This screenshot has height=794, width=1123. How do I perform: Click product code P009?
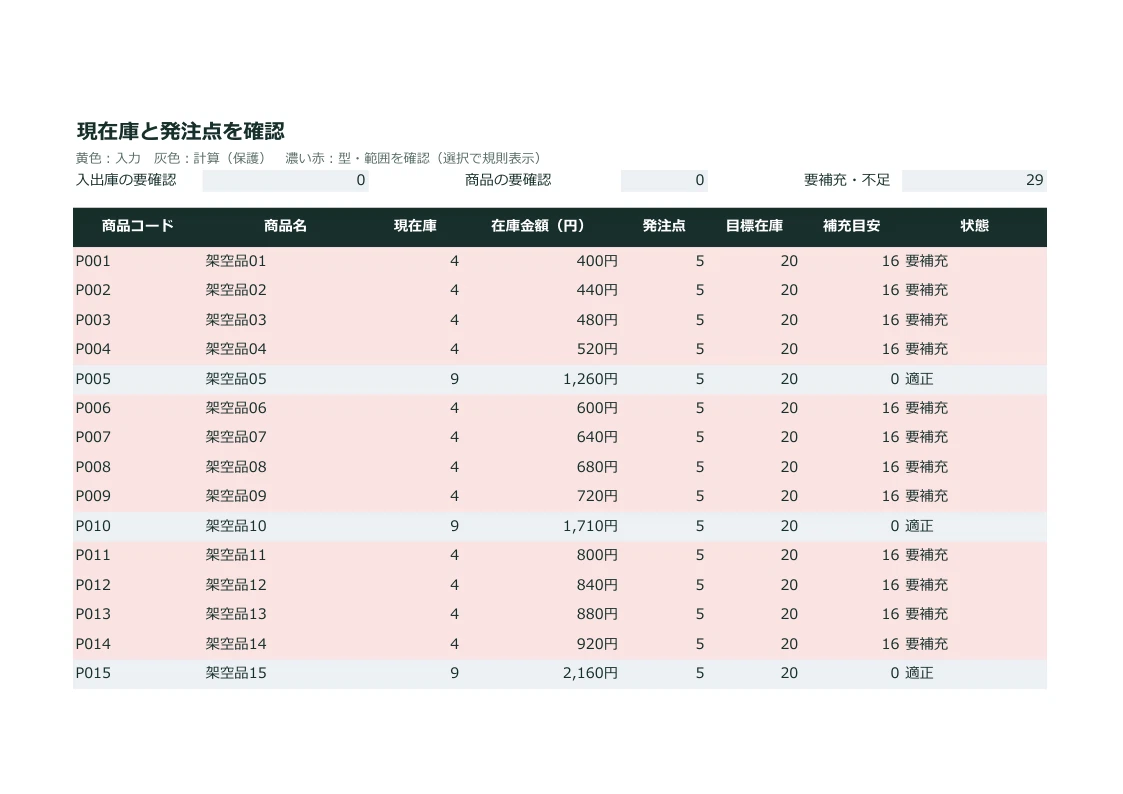point(93,496)
